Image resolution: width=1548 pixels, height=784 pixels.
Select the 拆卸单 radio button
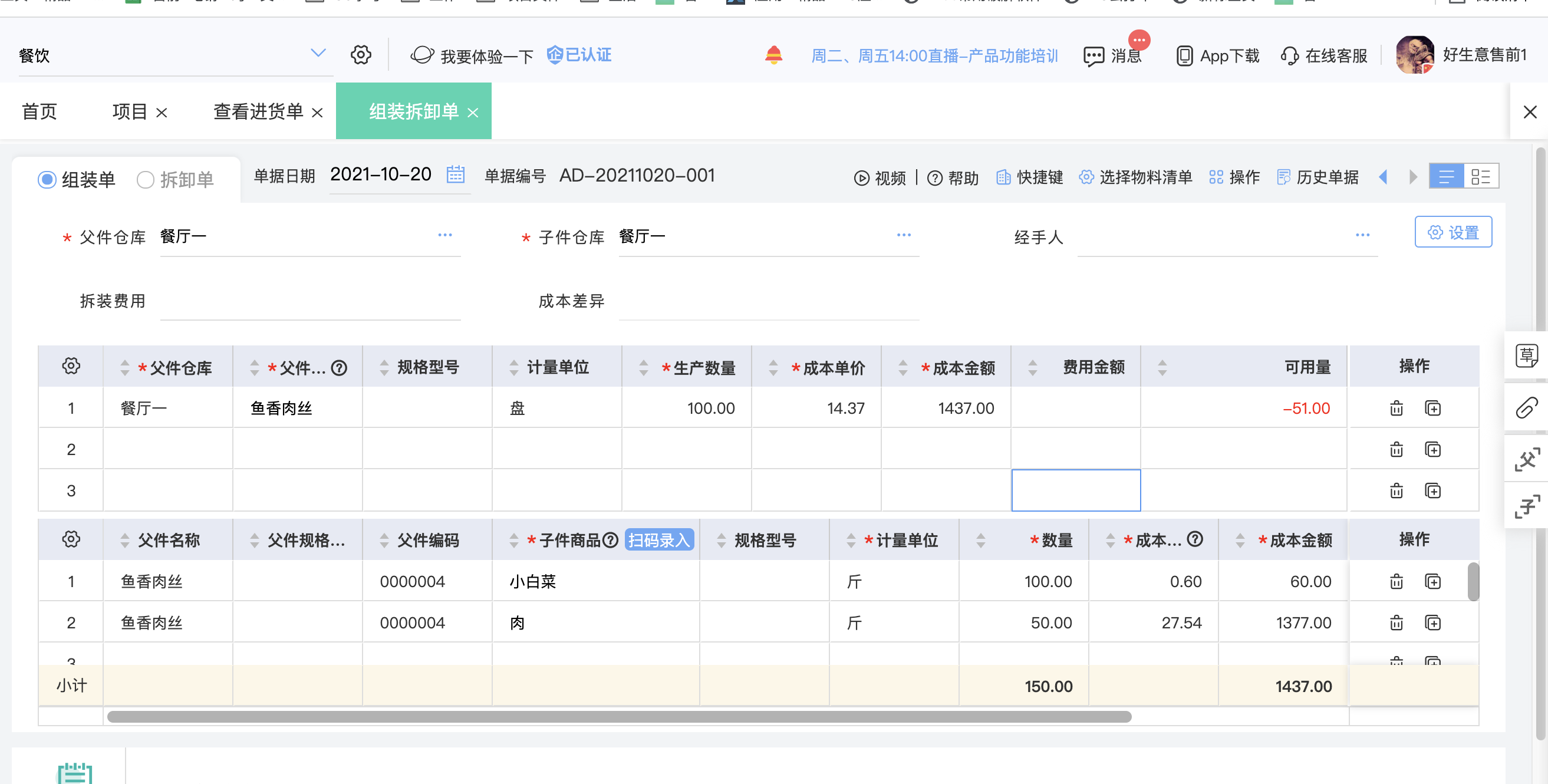145,180
